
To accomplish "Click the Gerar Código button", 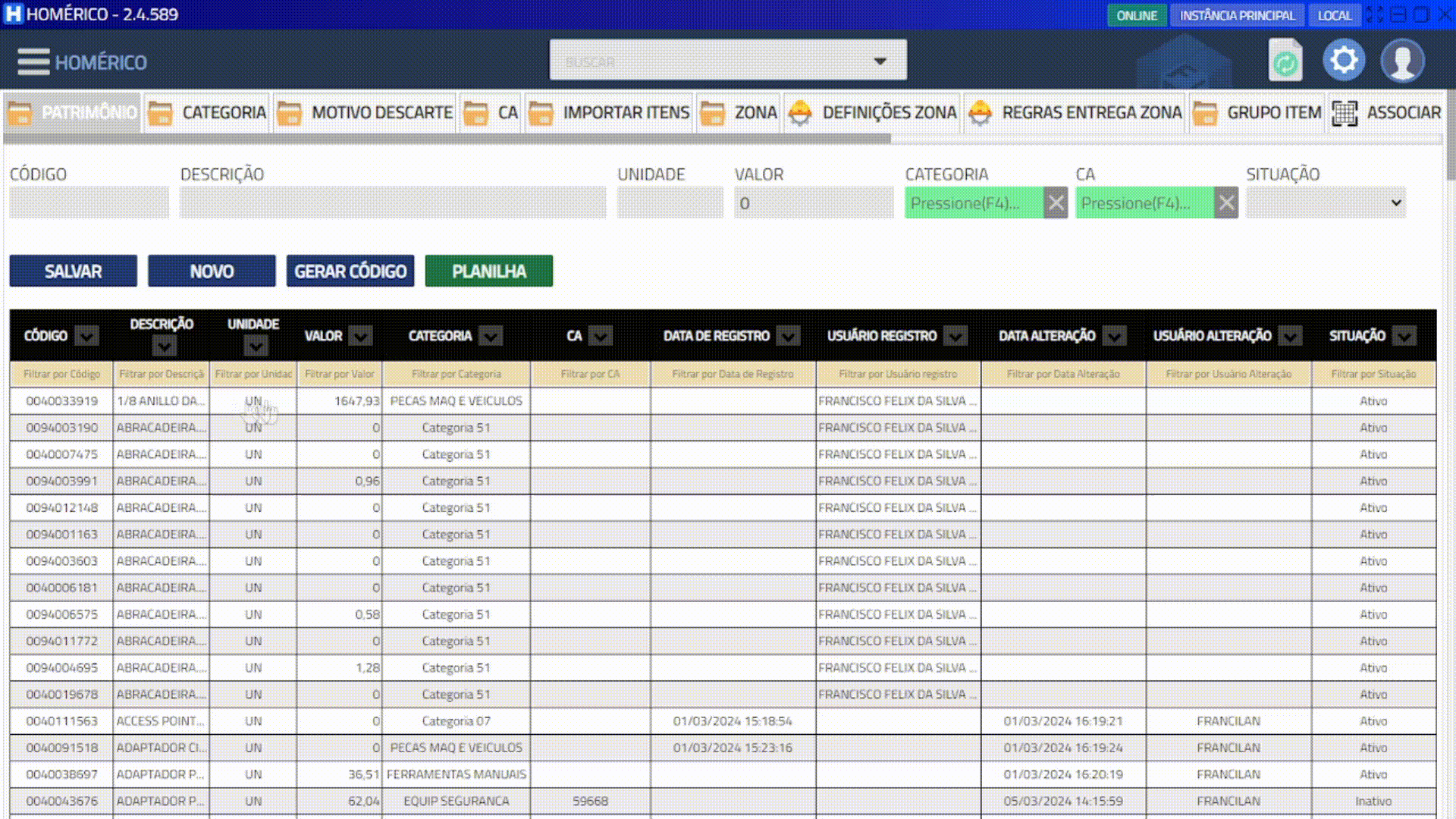I will (x=350, y=271).
